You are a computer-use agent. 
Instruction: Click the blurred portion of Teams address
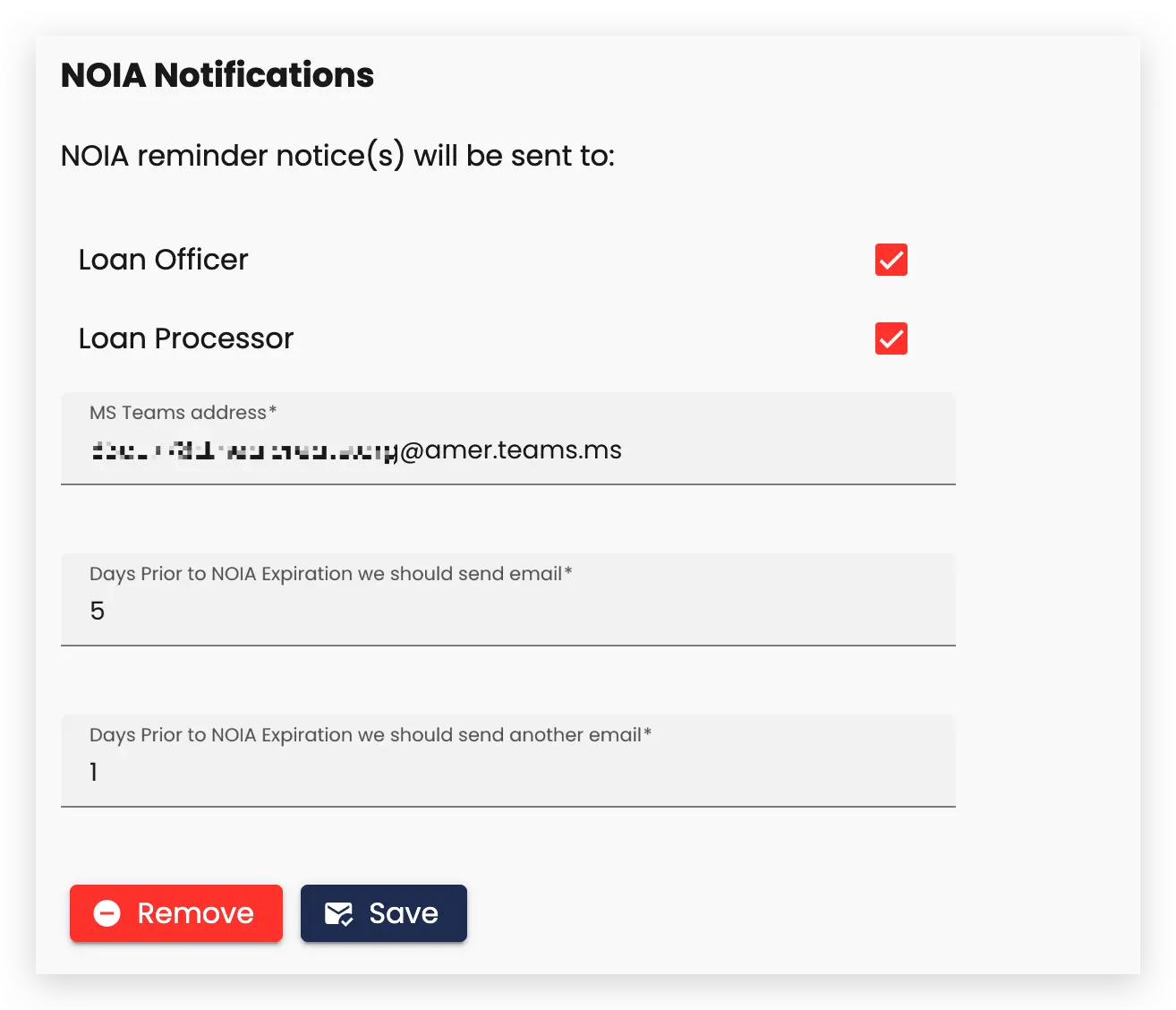coord(242,449)
